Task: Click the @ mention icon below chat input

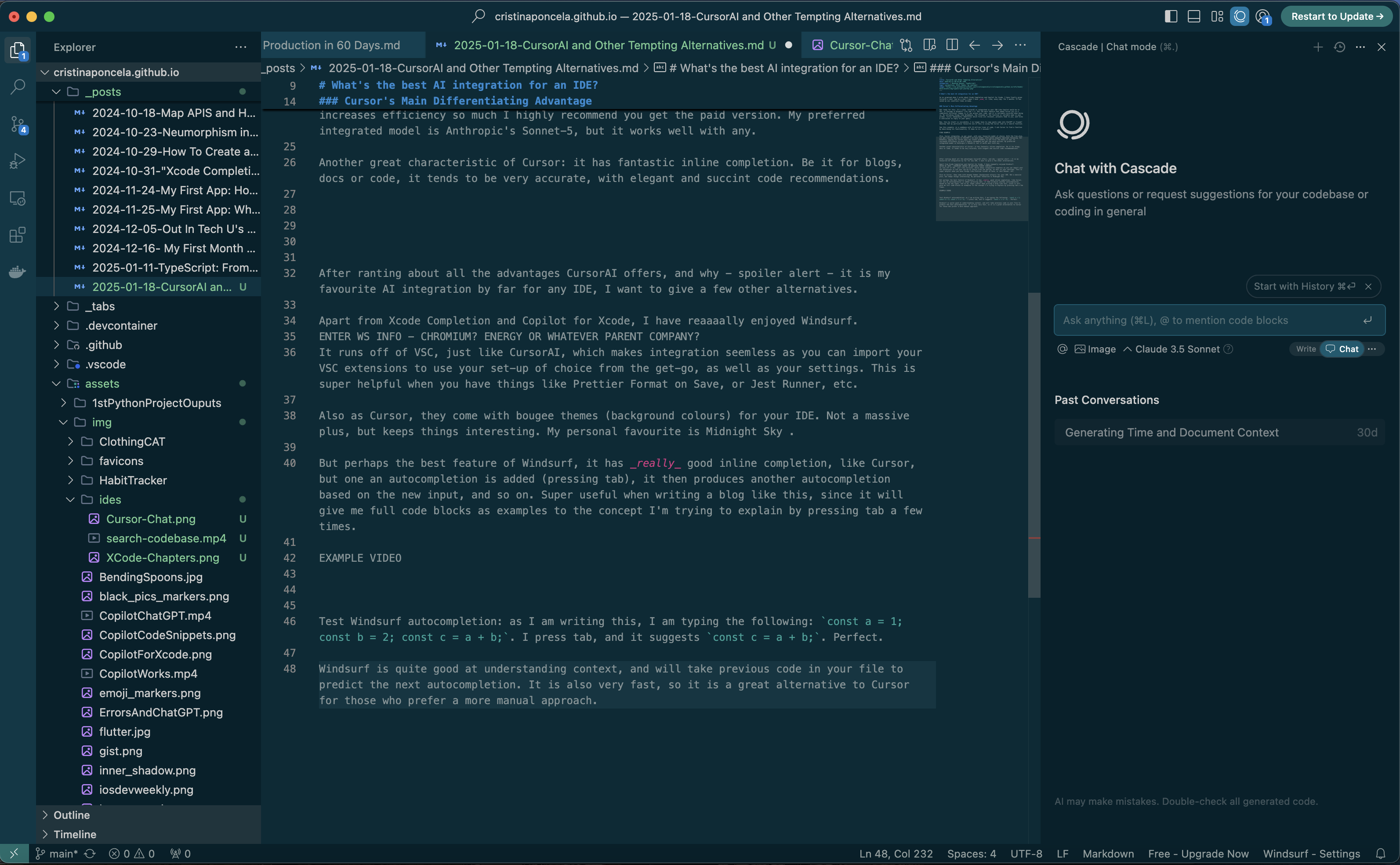Action: [1063, 349]
